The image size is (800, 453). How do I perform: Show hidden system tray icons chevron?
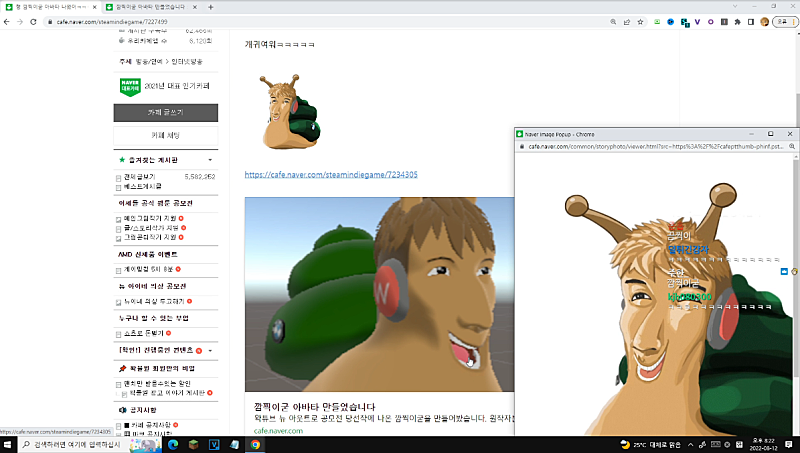pos(690,445)
